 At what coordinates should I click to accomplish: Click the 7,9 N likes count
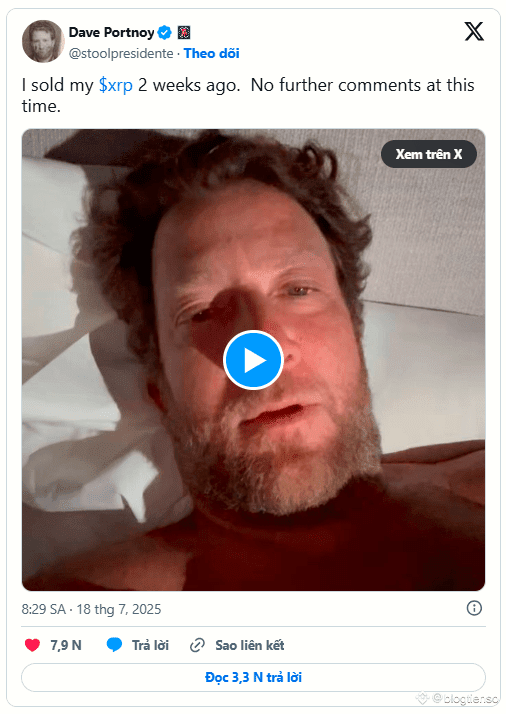click(x=66, y=645)
